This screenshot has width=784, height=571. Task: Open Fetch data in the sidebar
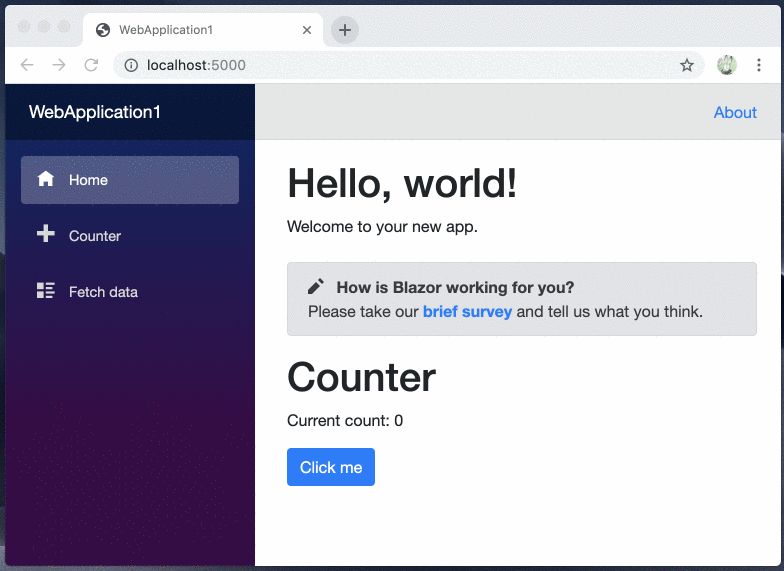(x=130, y=292)
